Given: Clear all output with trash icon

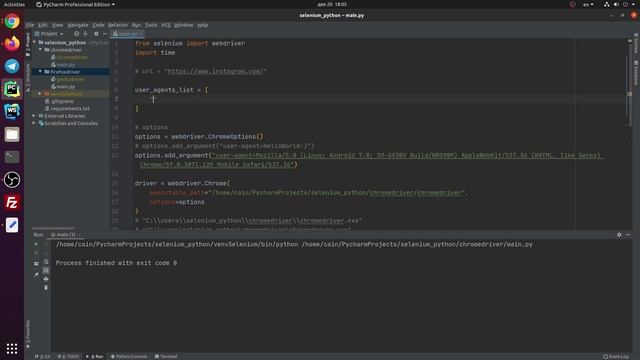Looking at the screenshot, I should click(x=46, y=287).
